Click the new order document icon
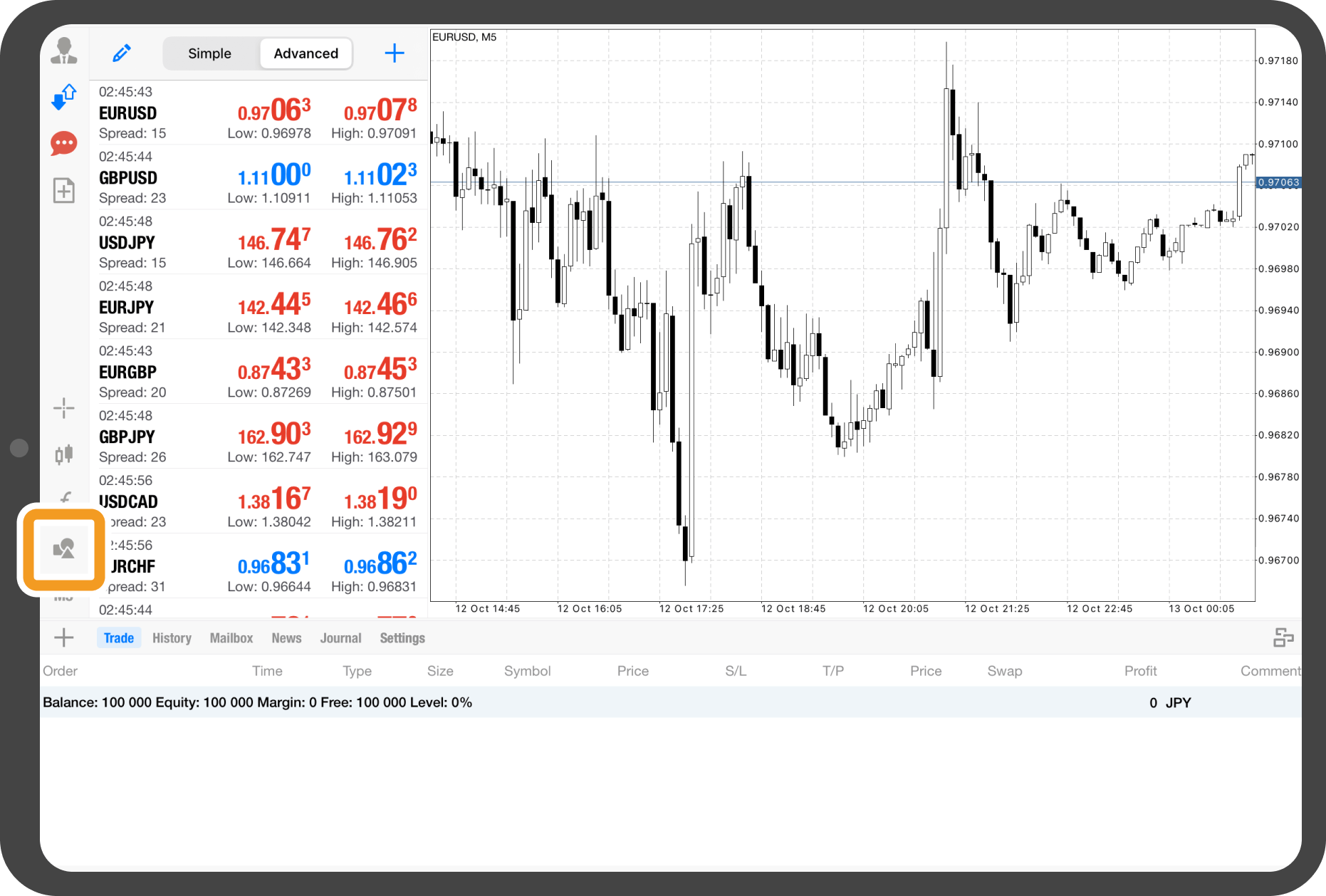The height and width of the screenshot is (896, 1326). pos(64,190)
